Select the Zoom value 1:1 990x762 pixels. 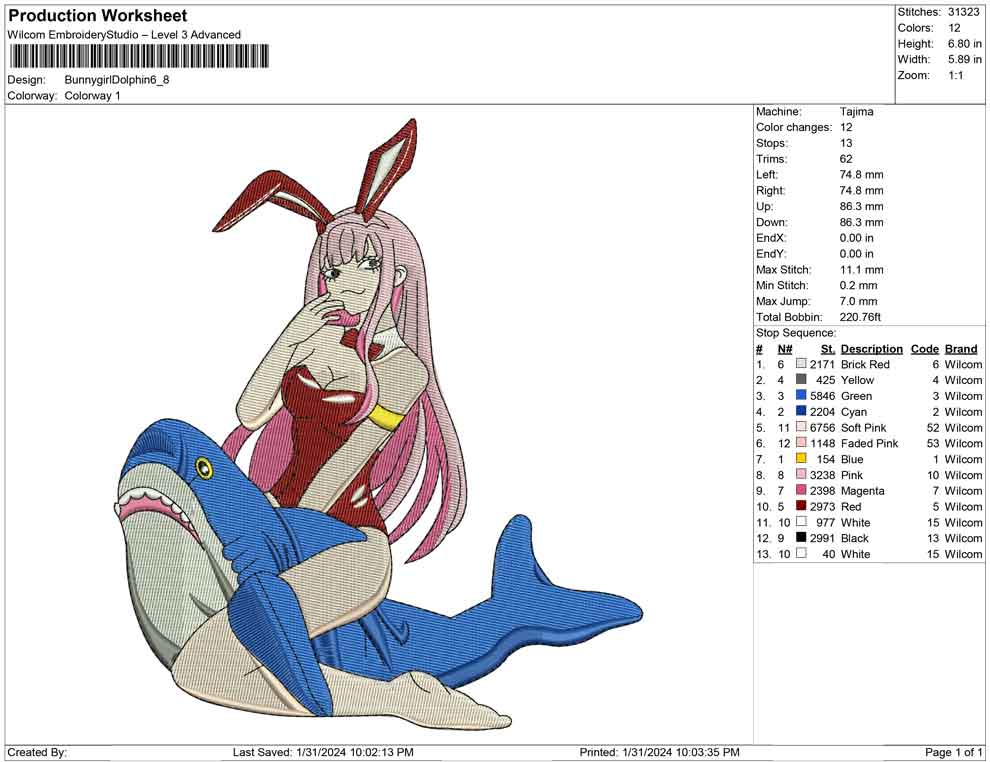[956, 75]
